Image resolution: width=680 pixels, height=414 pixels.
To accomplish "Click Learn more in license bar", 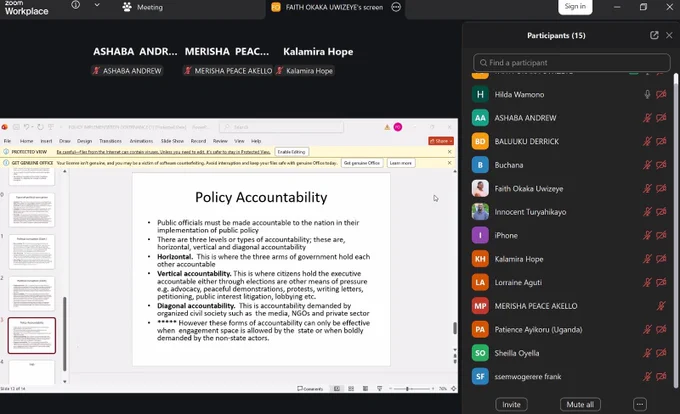I will click(x=400, y=163).
